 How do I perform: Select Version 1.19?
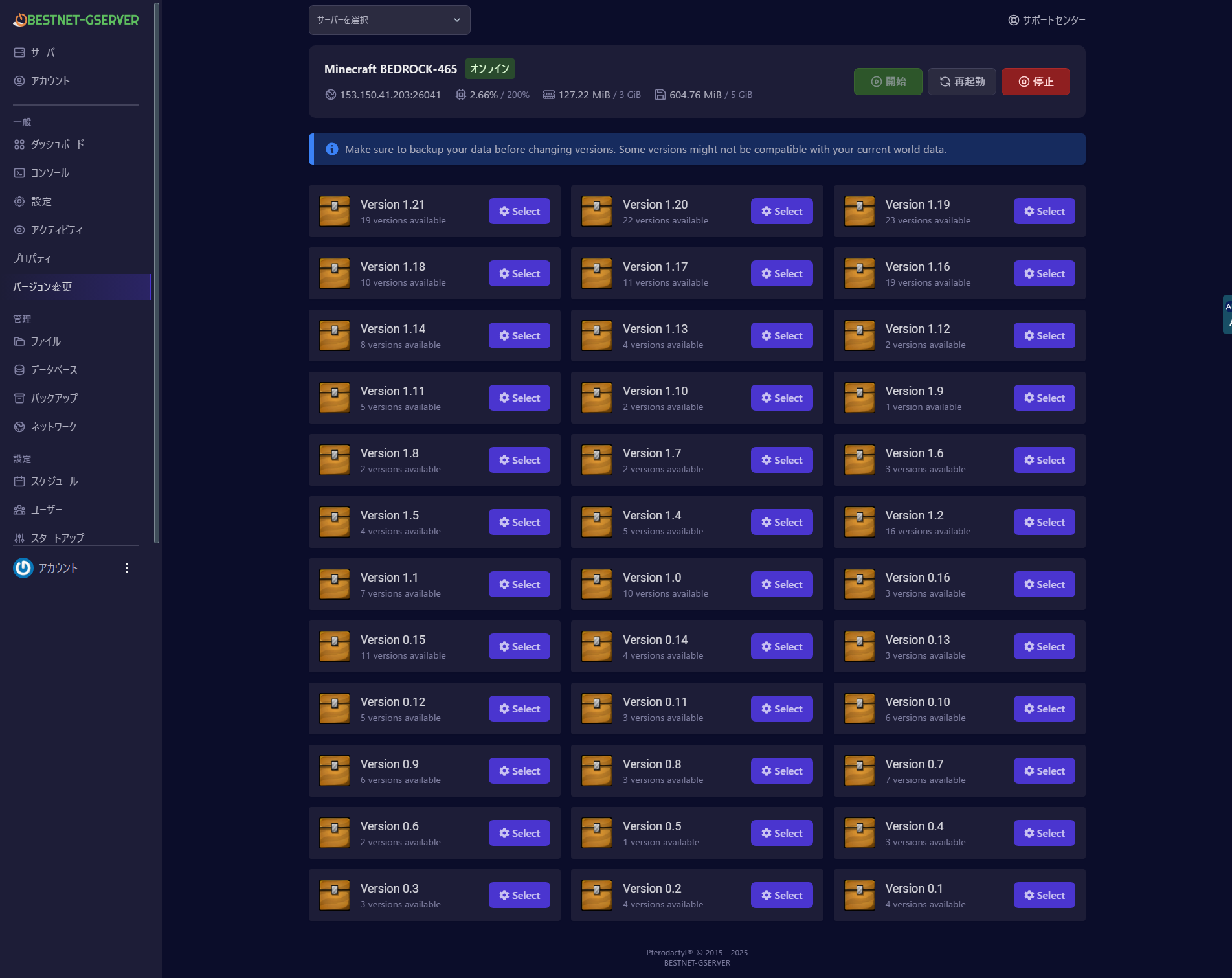click(1044, 211)
